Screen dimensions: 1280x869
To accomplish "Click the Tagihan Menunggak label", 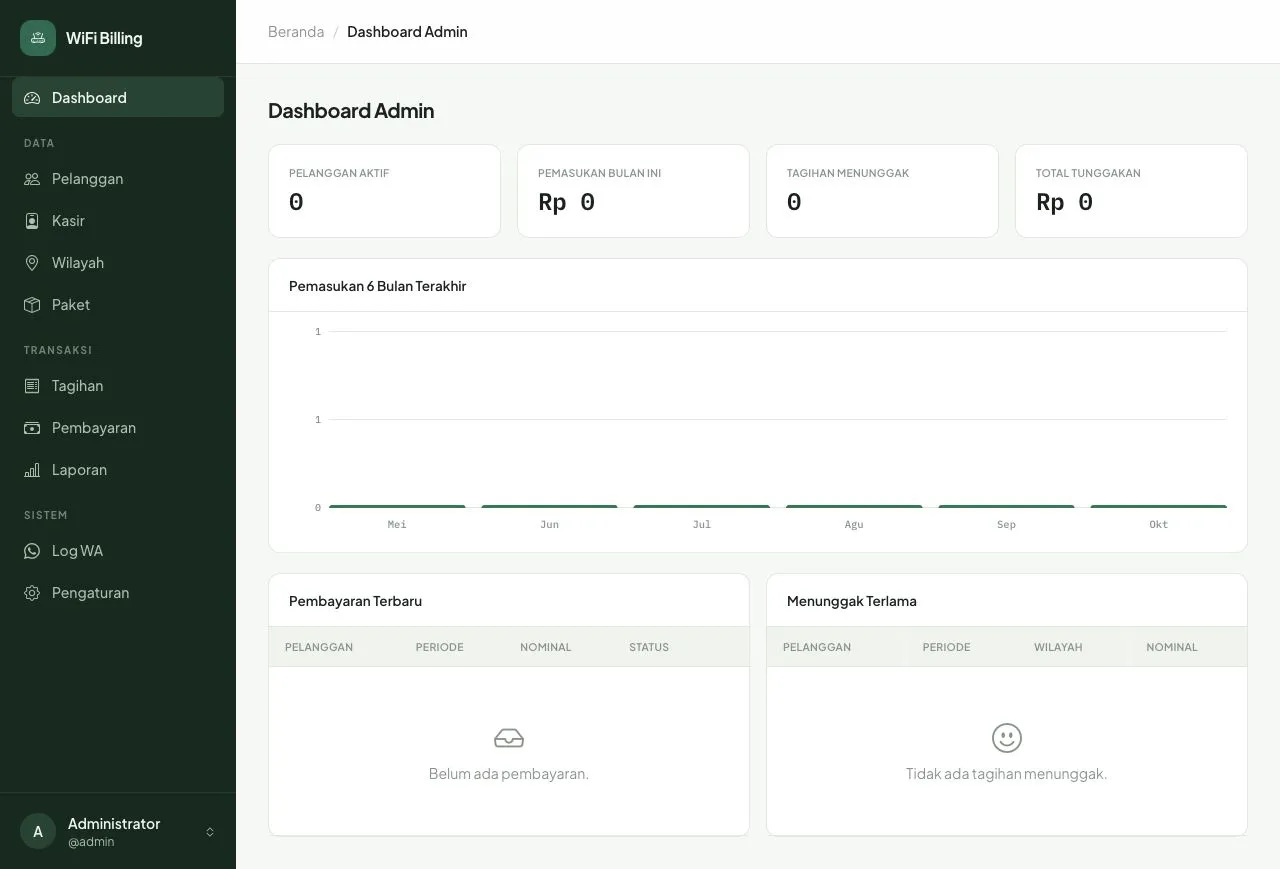I will point(848,173).
